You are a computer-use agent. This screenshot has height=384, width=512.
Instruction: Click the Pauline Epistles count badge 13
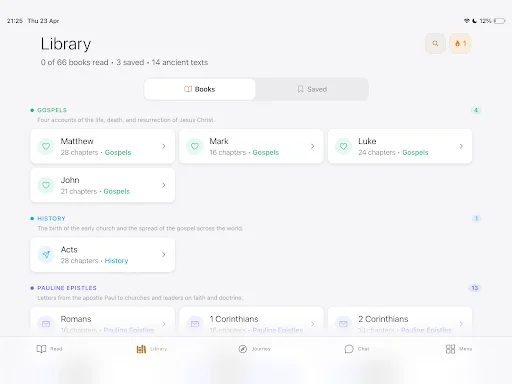[x=475, y=288]
